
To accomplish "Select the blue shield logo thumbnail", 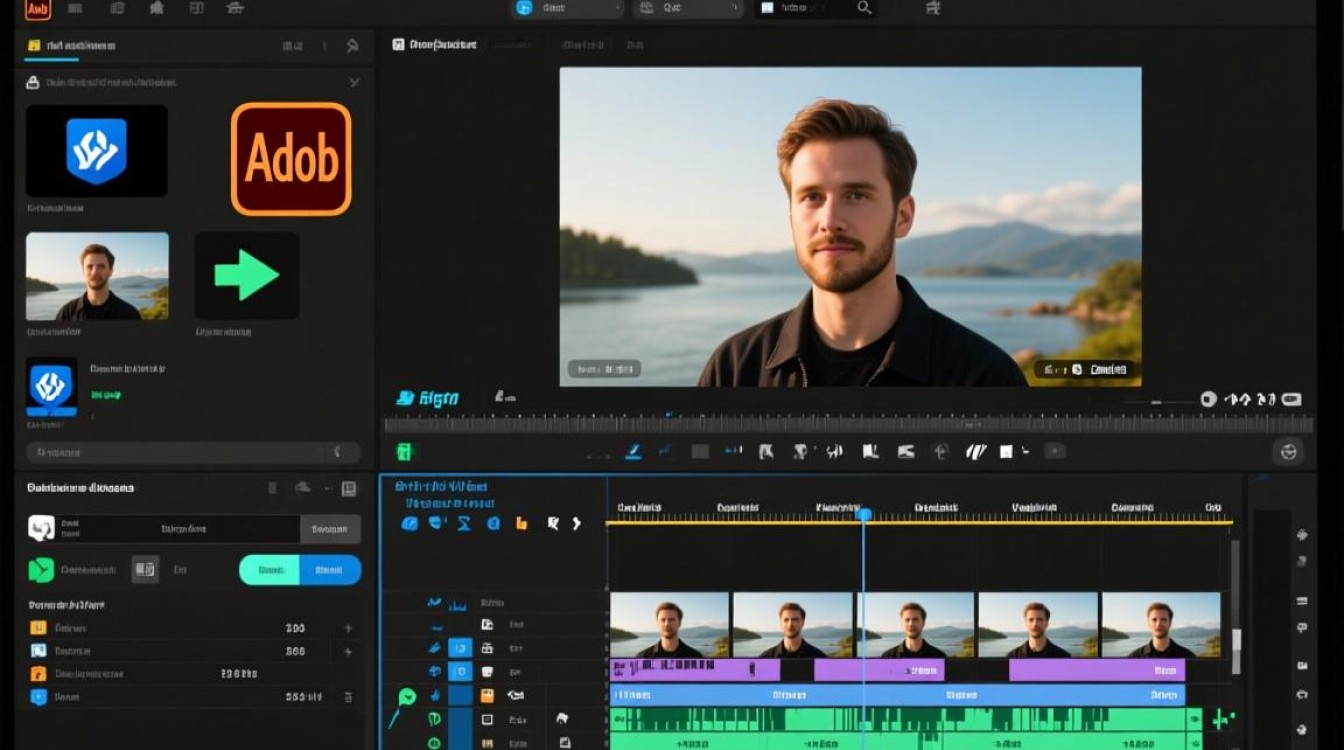I will [x=96, y=150].
